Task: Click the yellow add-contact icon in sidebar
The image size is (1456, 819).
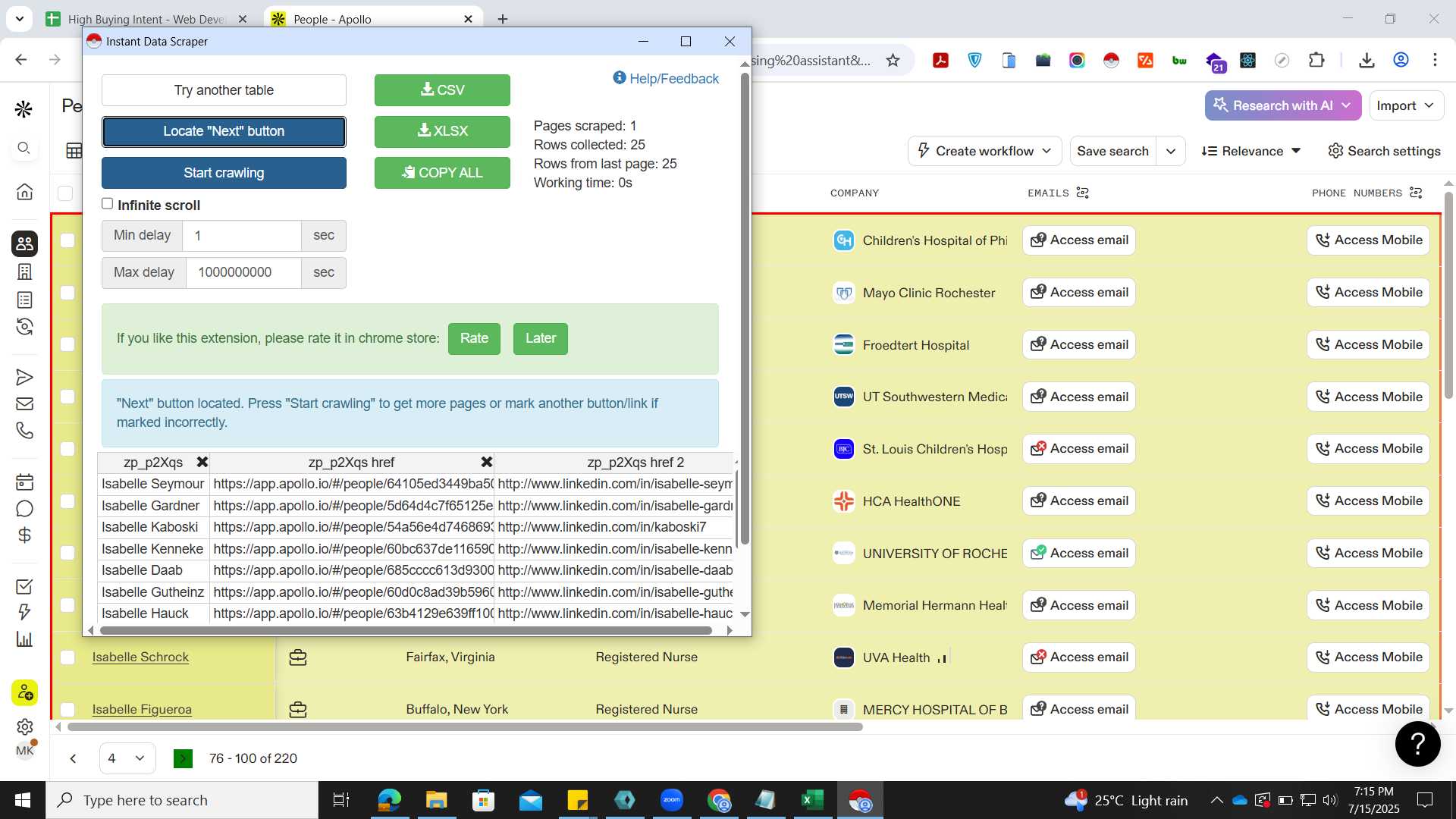Action: 24,692
